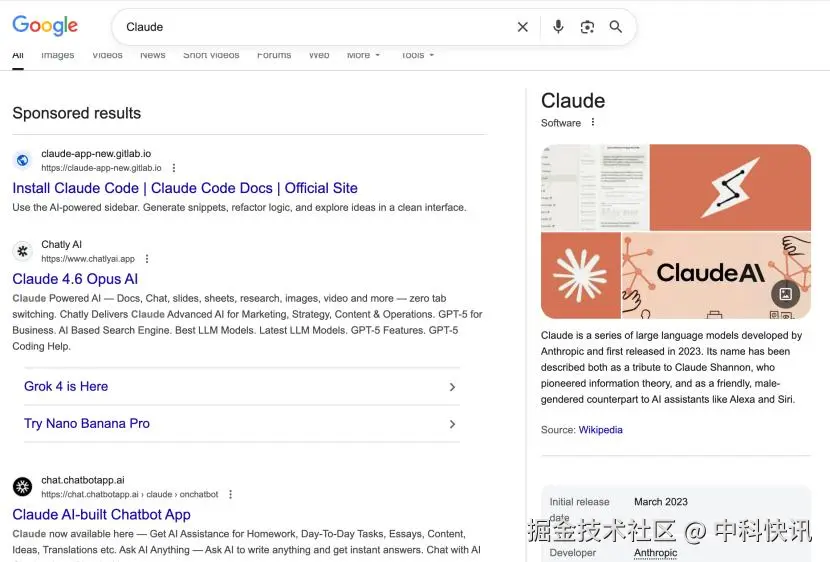The width and height of the screenshot is (830, 562).
Task: Switch to the Forums tab
Action: tap(274, 55)
